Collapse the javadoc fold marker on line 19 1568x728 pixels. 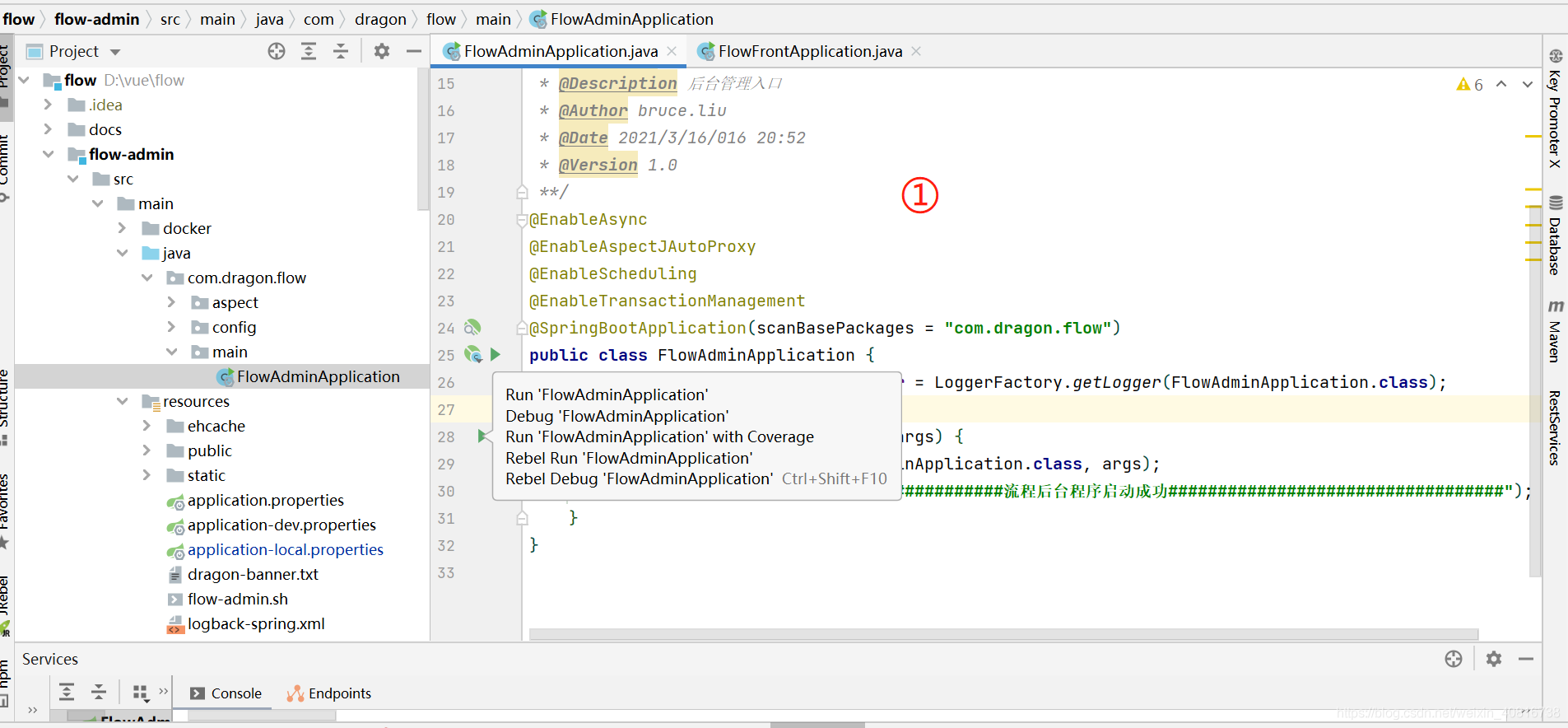(522, 192)
